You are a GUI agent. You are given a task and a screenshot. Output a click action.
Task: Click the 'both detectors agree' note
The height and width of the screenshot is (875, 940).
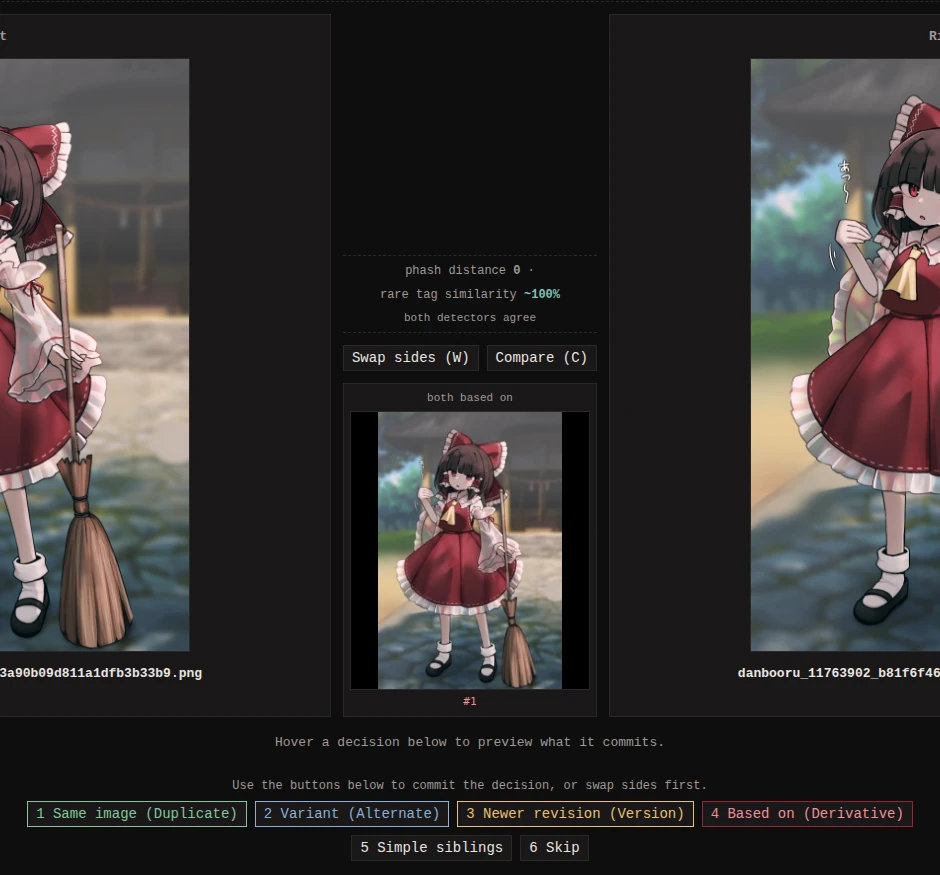(470, 318)
